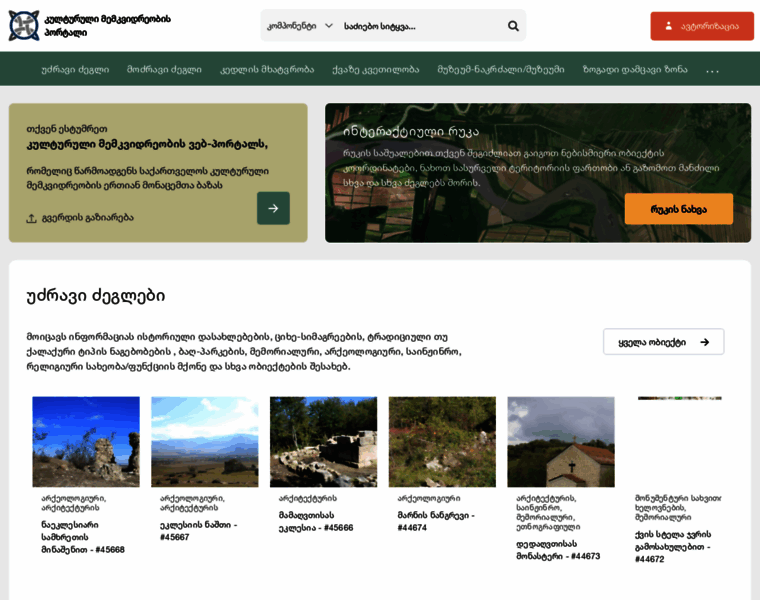Click the arrow icon in ყველა ობიექტი button
Image resolution: width=760 pixels, height=600 pixels.
click(x=705, y=342)
